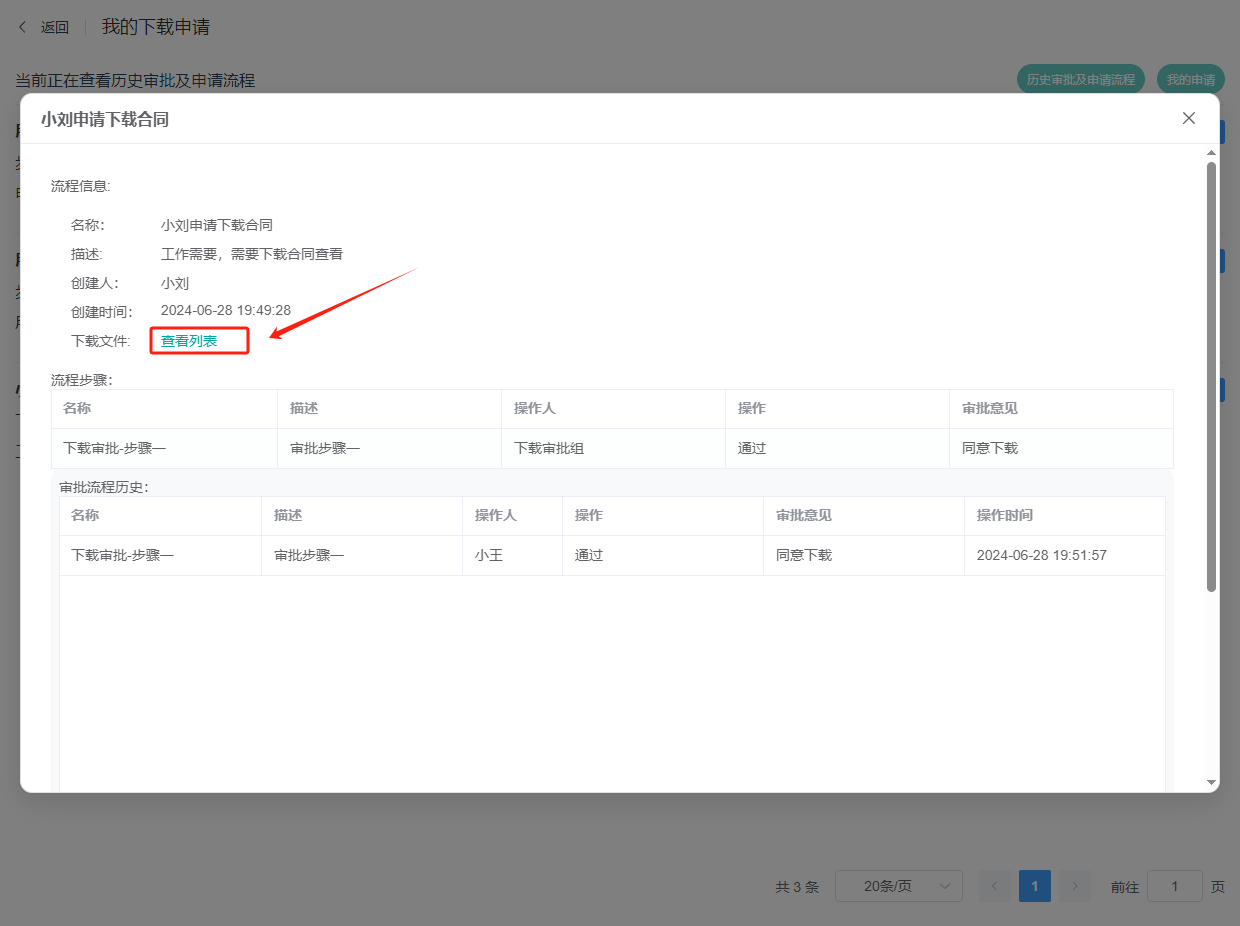Select the 小王 operator cell in history table
1240x926 pixels.
[x=489, y=555]
